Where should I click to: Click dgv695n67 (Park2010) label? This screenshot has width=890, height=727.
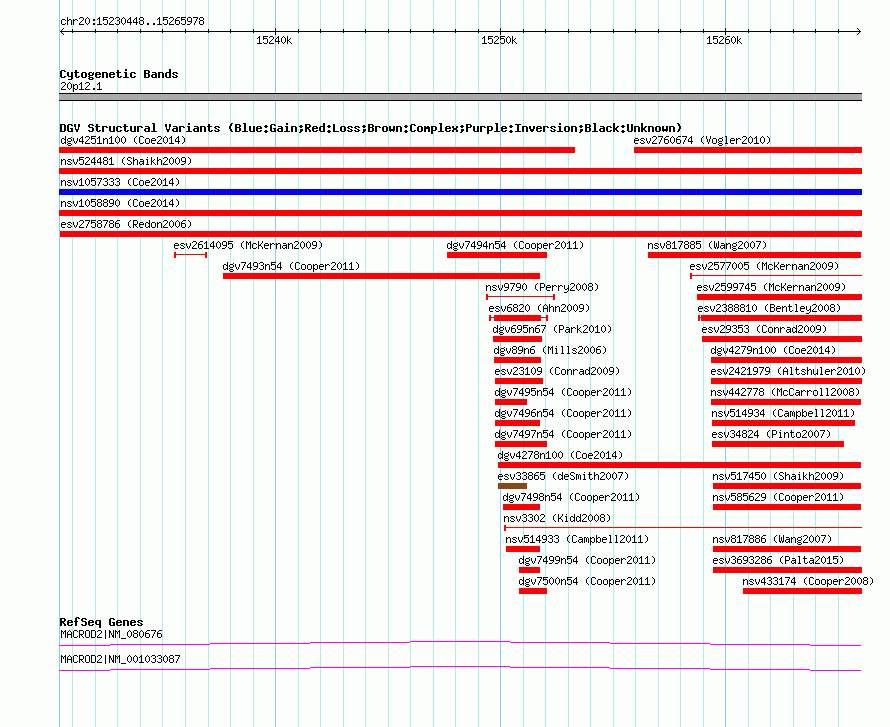coord(552,329)
